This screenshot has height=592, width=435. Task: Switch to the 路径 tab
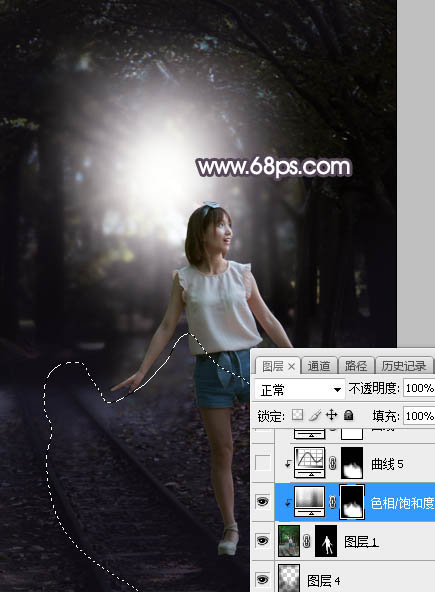(355, 366)
